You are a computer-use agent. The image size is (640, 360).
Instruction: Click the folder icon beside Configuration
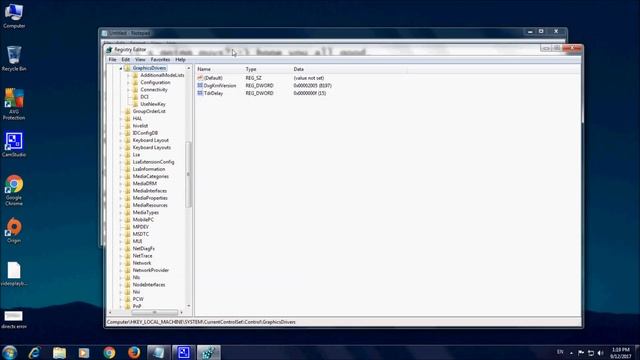point(136,82)
